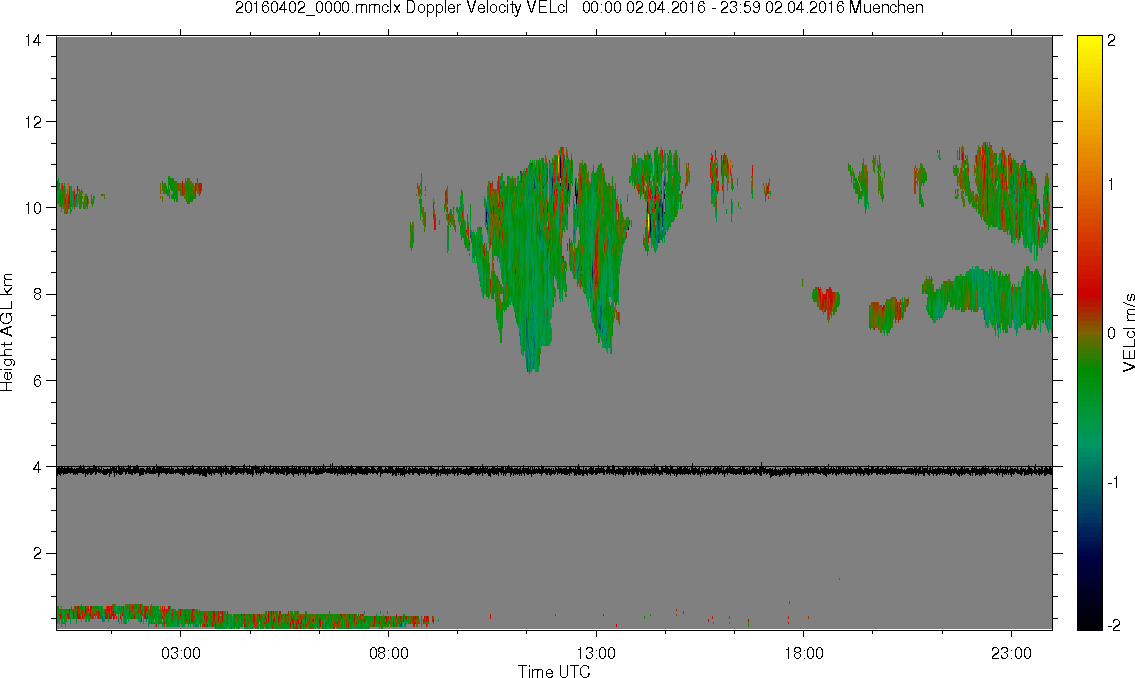Click the 'Height AGL km' y-axis label
1135x678 pixels.
coord(7,332)
